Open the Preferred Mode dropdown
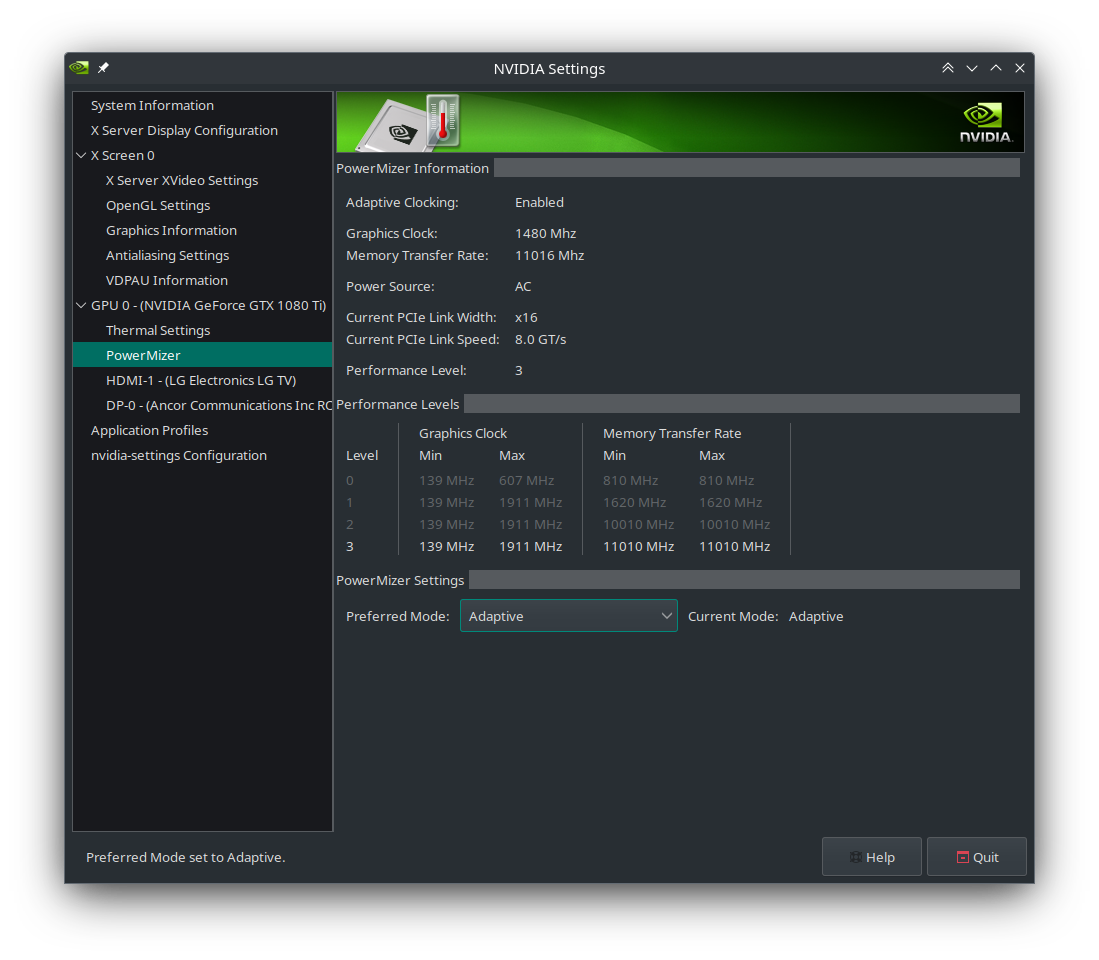 click(568, 616)
